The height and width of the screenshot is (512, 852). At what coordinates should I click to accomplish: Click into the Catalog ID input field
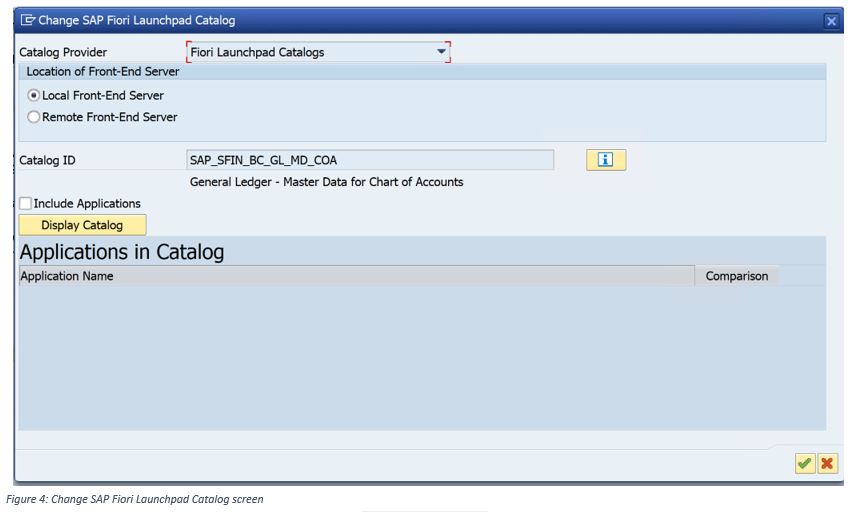coord(370,160)
